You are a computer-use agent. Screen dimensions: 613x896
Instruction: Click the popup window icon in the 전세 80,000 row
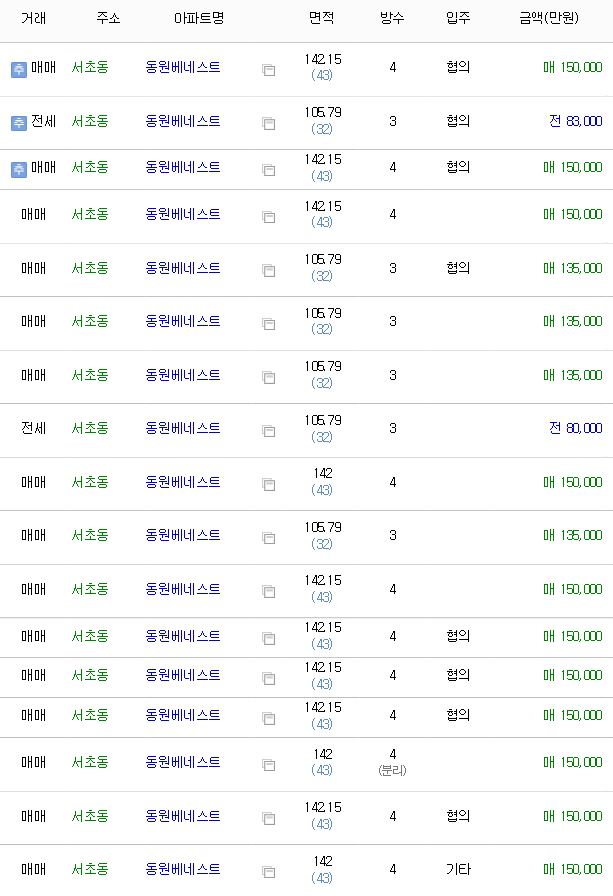[269, 431]
